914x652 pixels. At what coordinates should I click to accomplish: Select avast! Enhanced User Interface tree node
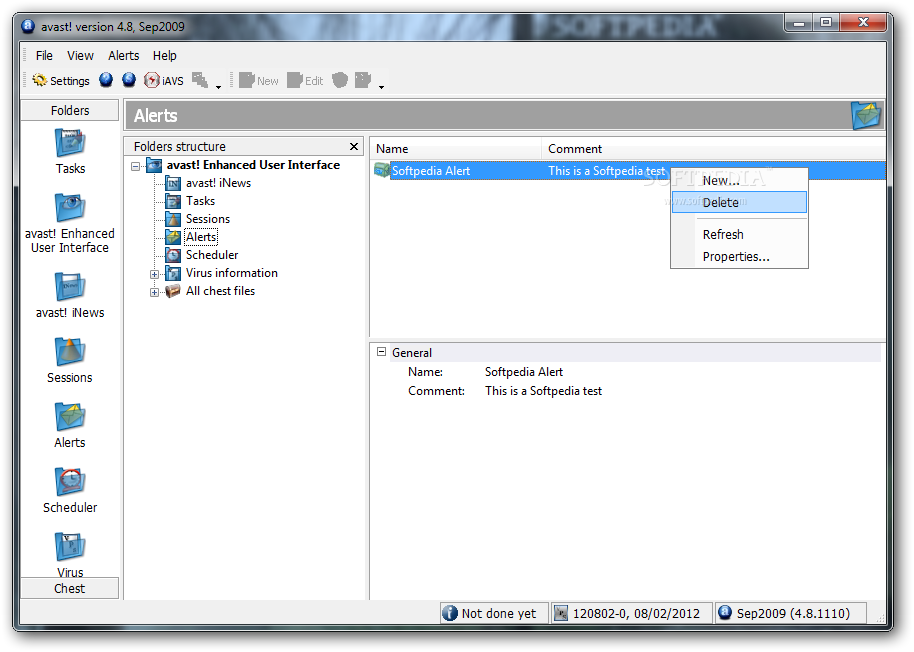(x=253, y=165)
